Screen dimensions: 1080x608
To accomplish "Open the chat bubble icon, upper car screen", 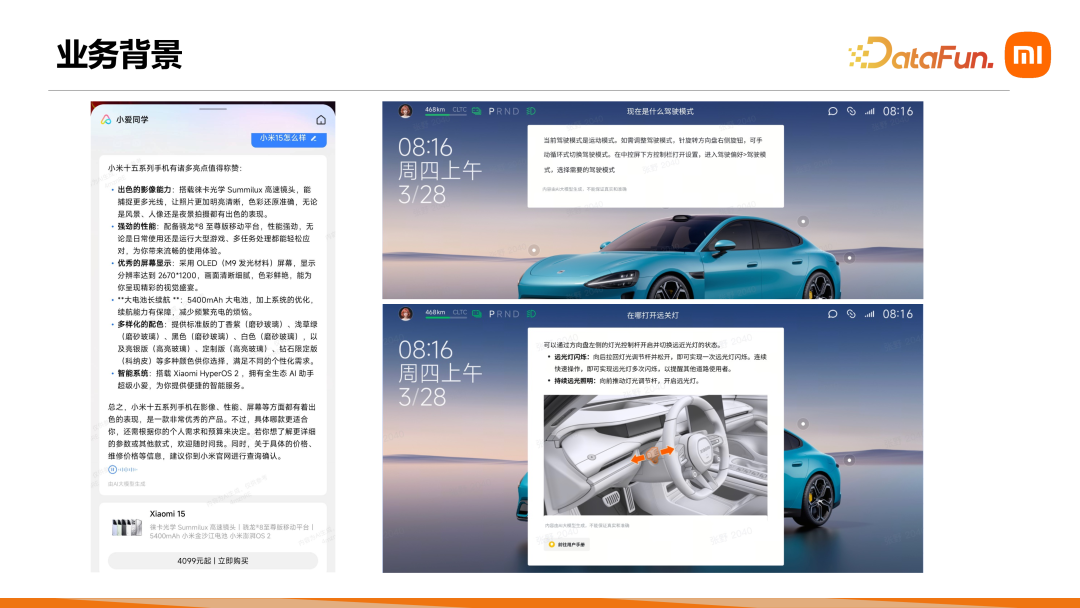I will (x=833, y=111).
